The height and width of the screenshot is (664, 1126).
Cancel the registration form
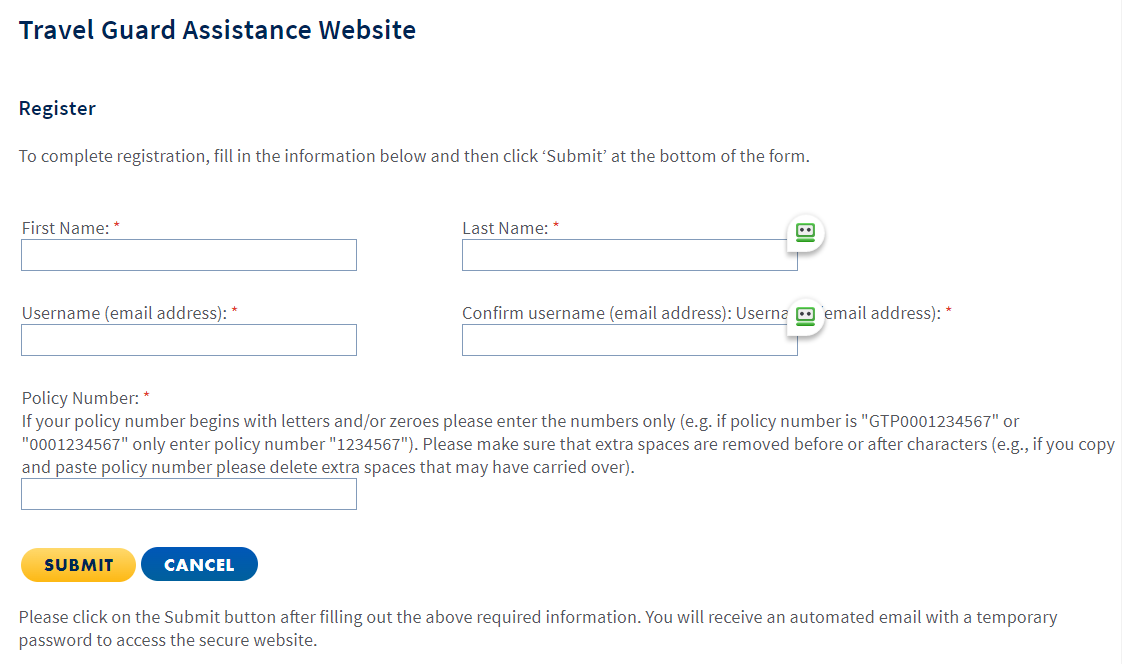(x=199, y=565)
